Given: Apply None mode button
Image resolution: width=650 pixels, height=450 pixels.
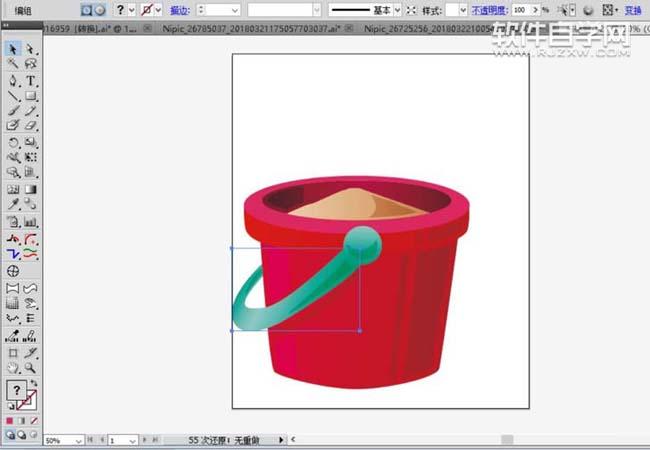Looking at the screenshot, I should [x=34, y=421].
